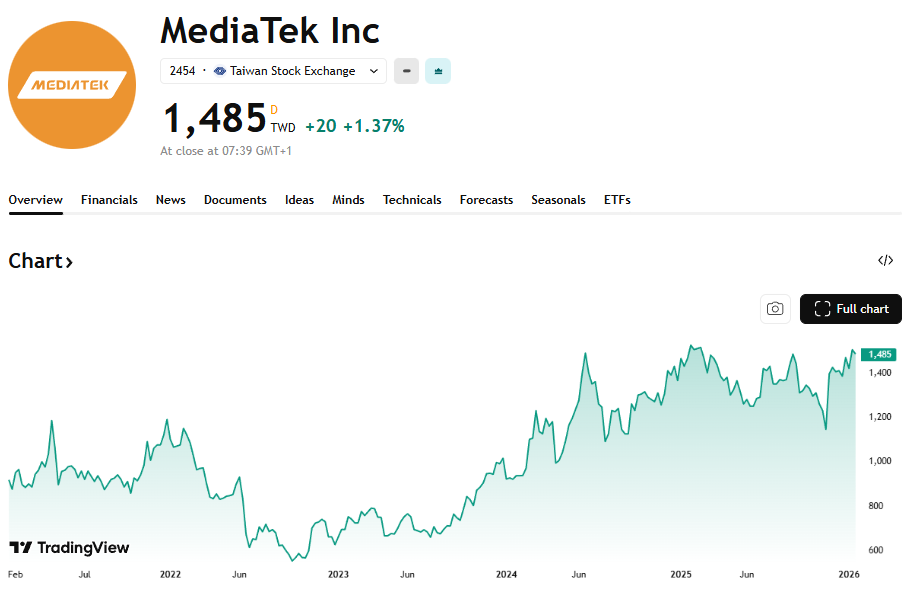The height and width of the screenshot is (590, 906).
Task: Click the TradingView logo on chart
Action: coord(69,547)
